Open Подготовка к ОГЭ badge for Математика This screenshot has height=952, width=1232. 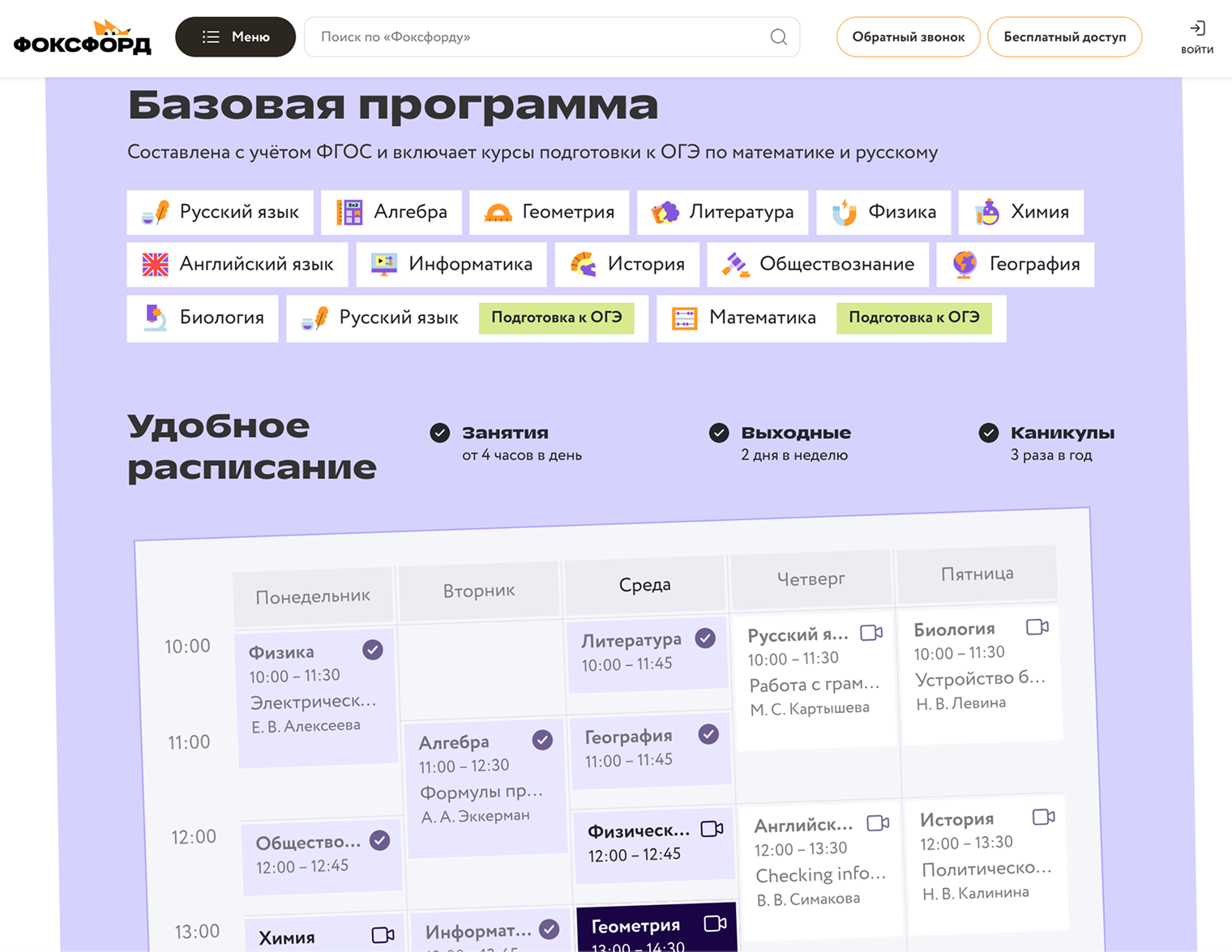[913, 318]
